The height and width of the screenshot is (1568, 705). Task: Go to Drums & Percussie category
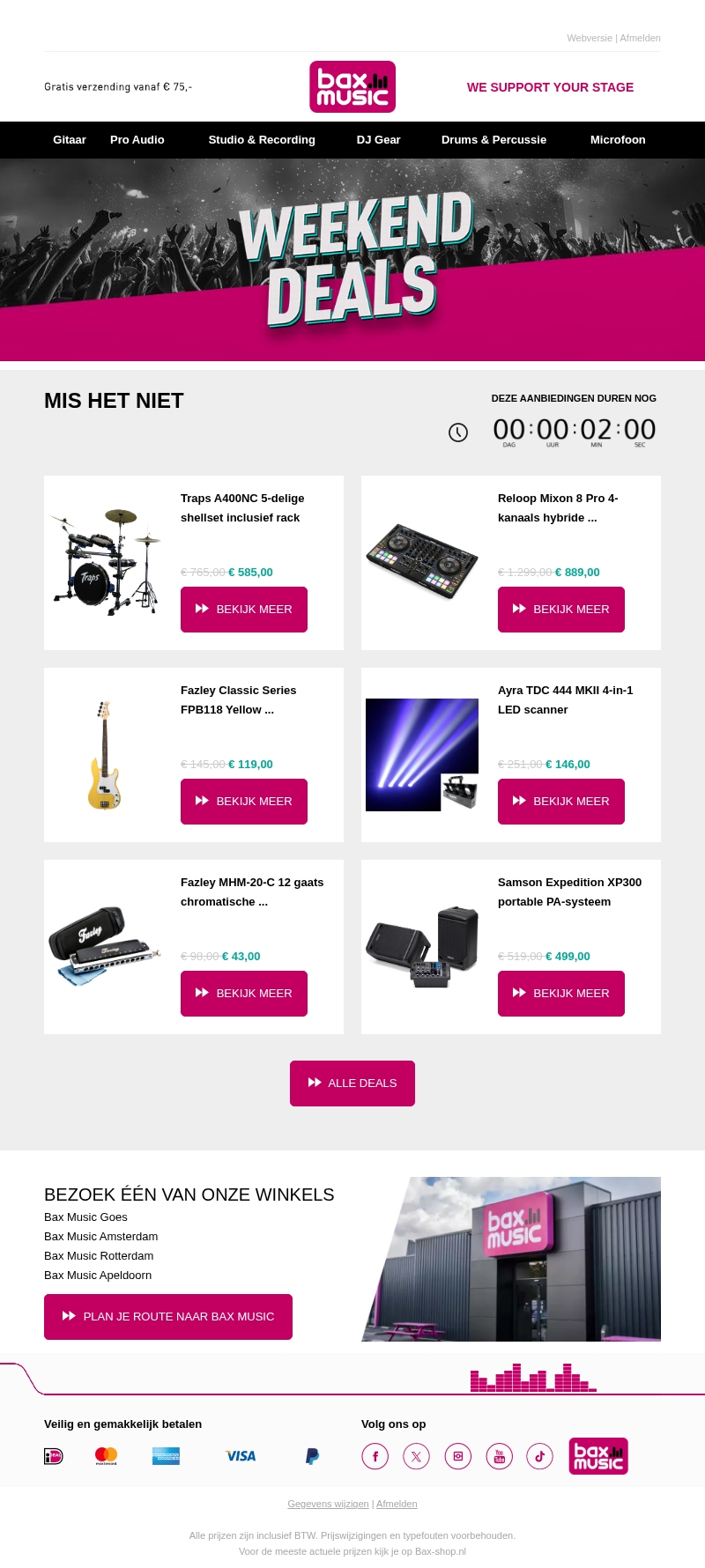point(493,140)
